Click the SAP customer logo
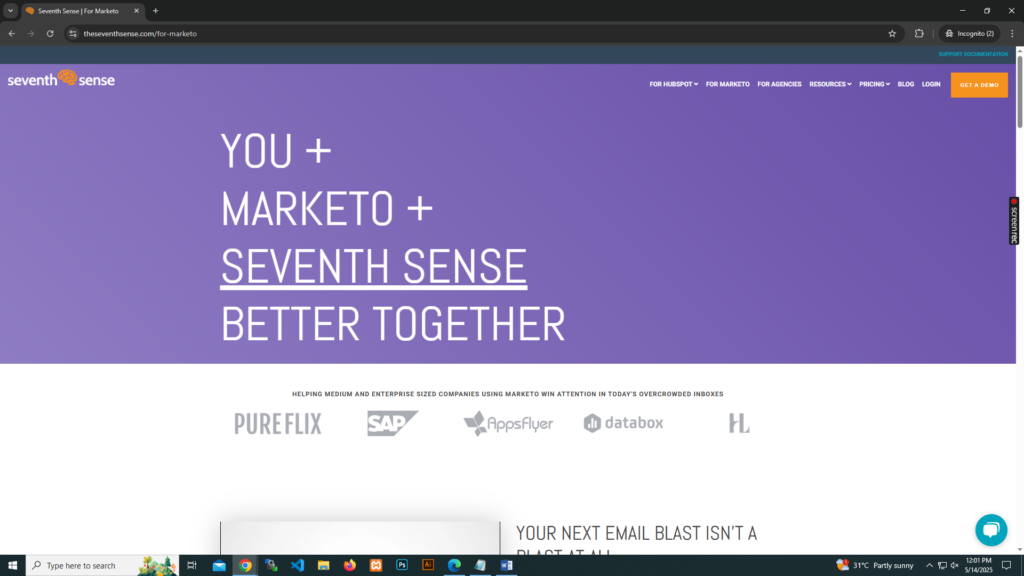 392,423
